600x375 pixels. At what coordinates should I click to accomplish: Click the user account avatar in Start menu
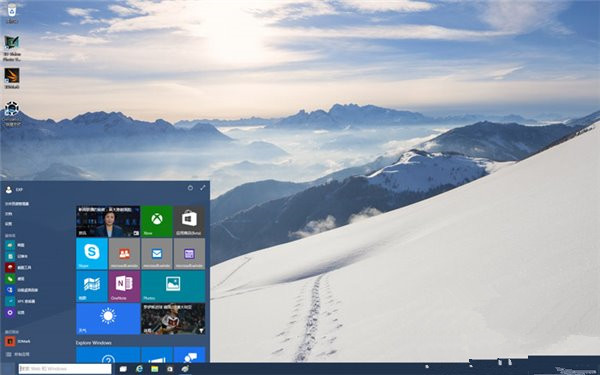(9, 189)
